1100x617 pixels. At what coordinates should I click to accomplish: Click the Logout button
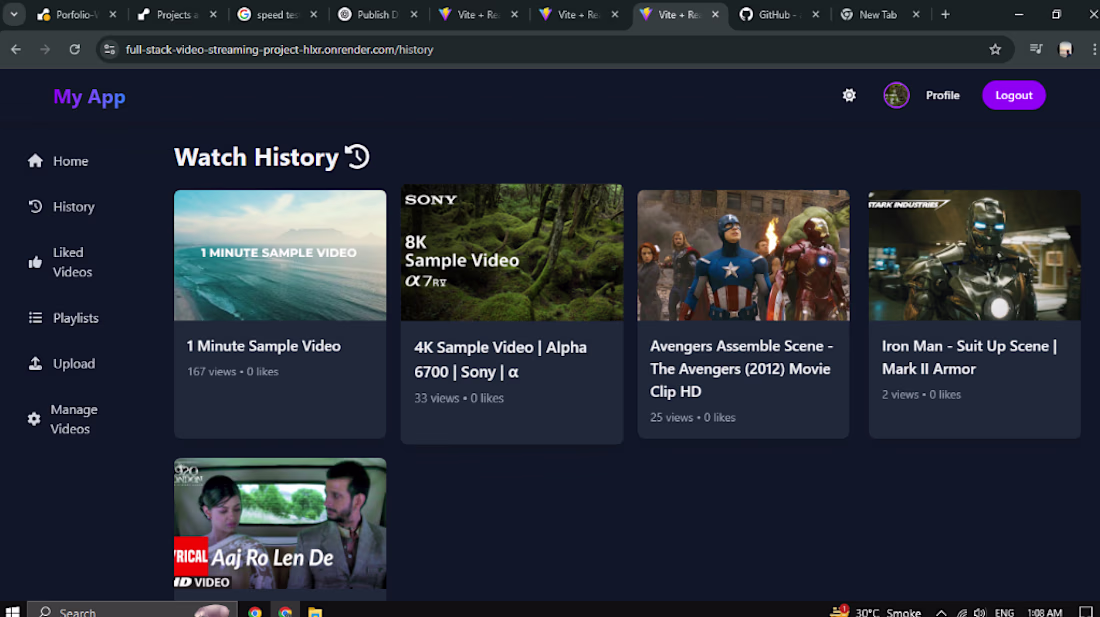[x=1014, y=95]
